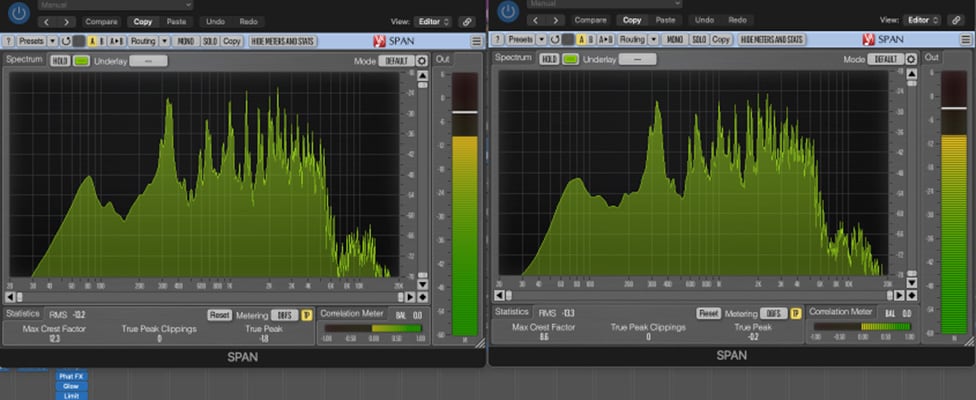Open Presets dropdown arrow in left SPAN

(x=52, y=41)
